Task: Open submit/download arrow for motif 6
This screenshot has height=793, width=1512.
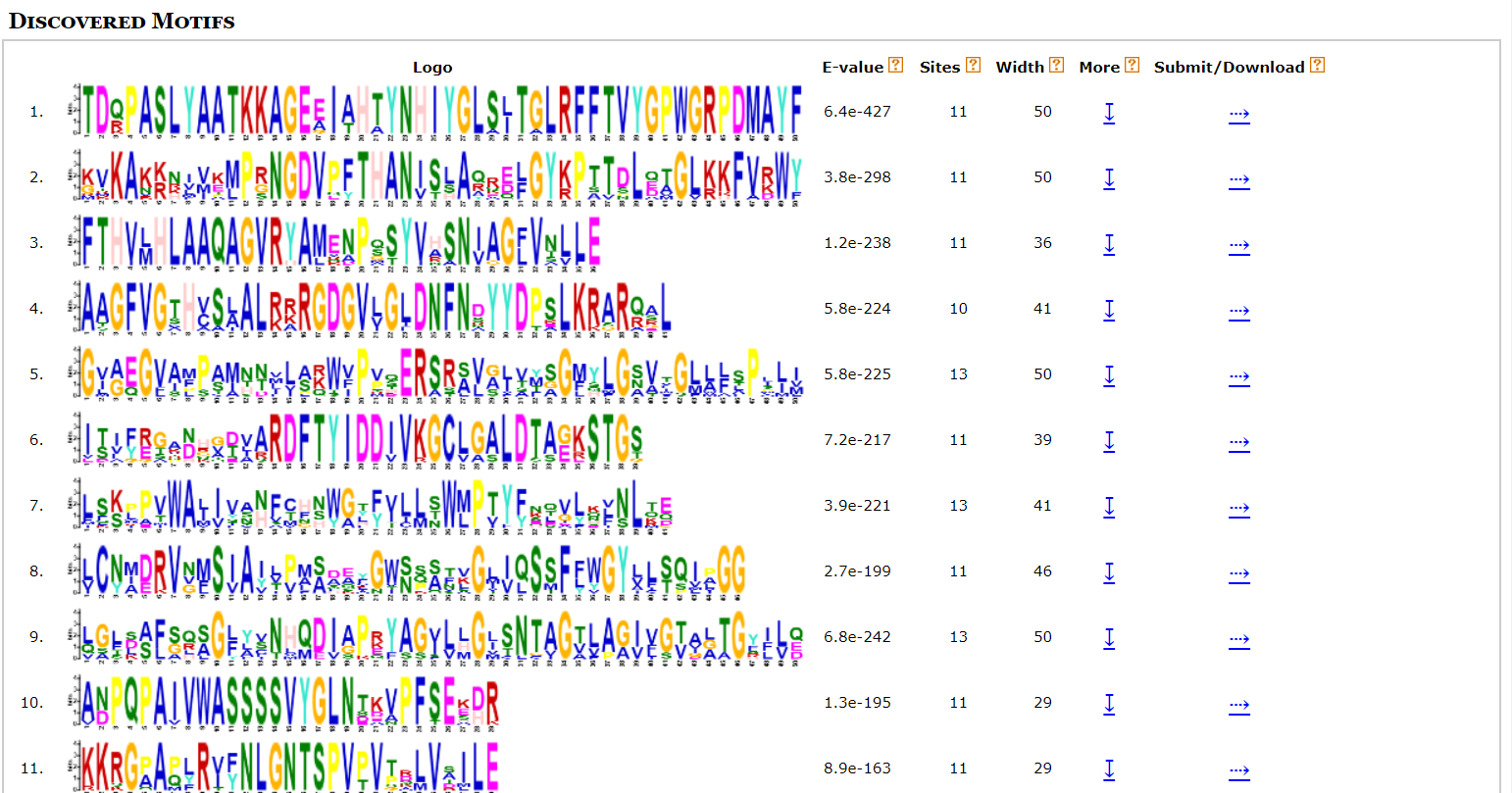Action: (1239, 443)
